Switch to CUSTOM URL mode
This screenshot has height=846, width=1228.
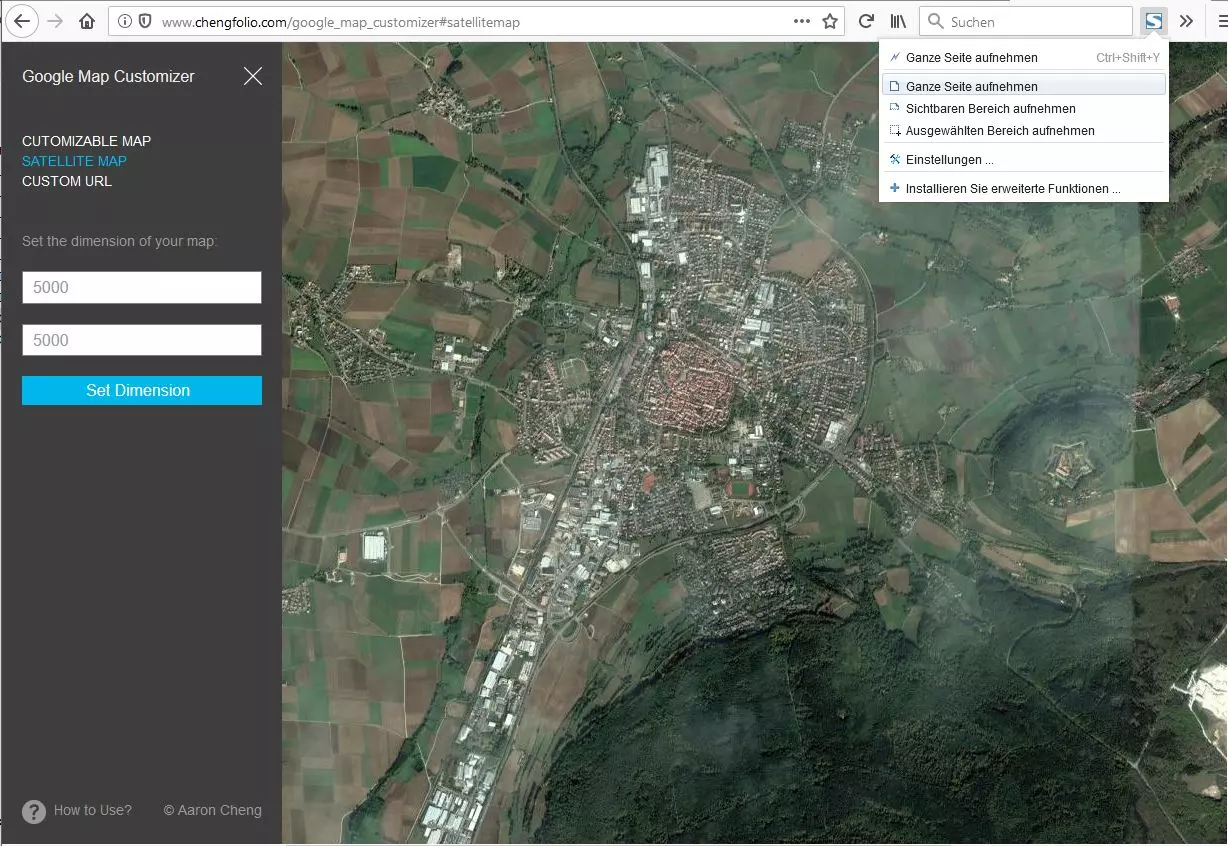coord(67,181)
